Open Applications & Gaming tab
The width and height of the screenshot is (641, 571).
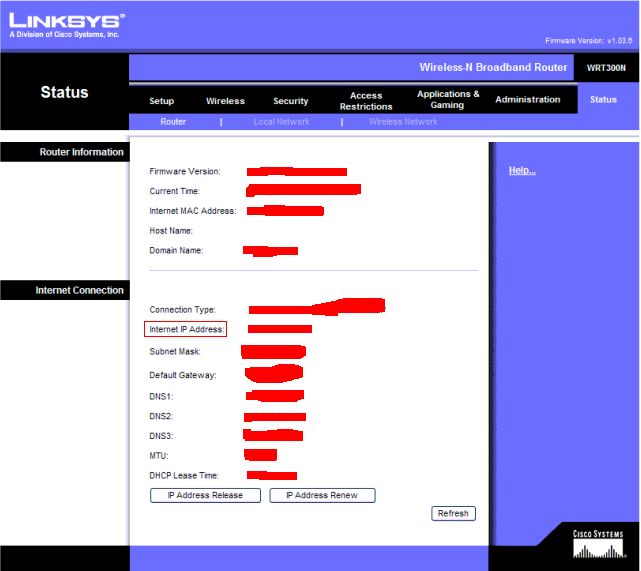(448, 99)
